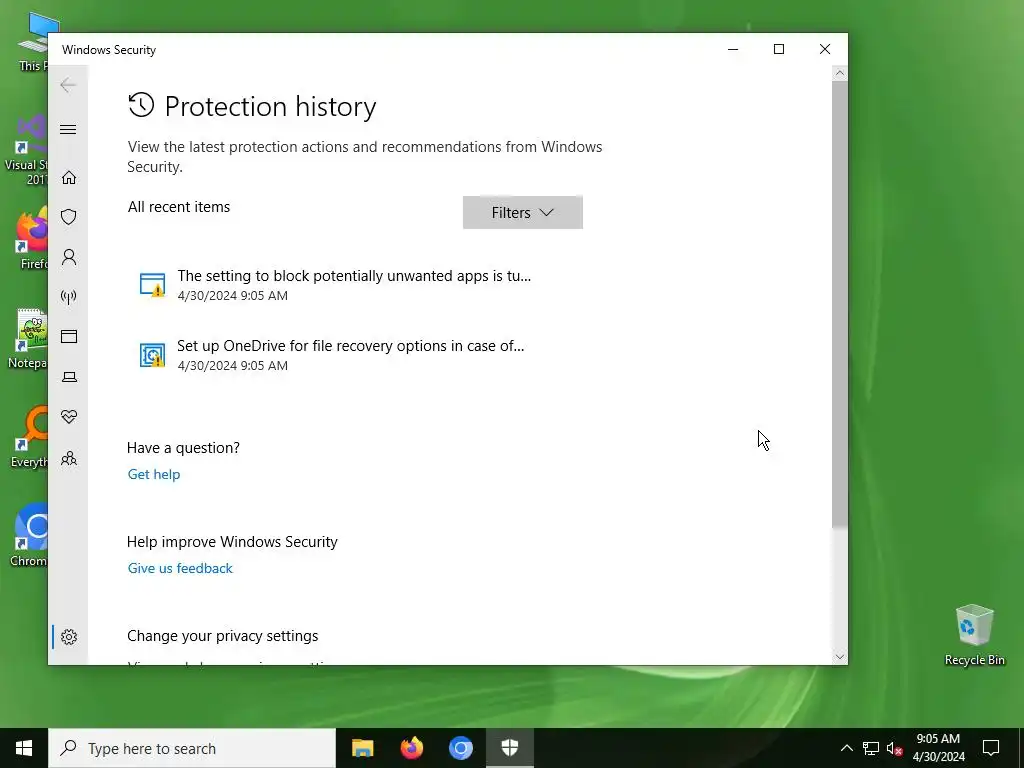
Task: Open Settings gear in the sidebar
Action: click(x=69, y=637)
